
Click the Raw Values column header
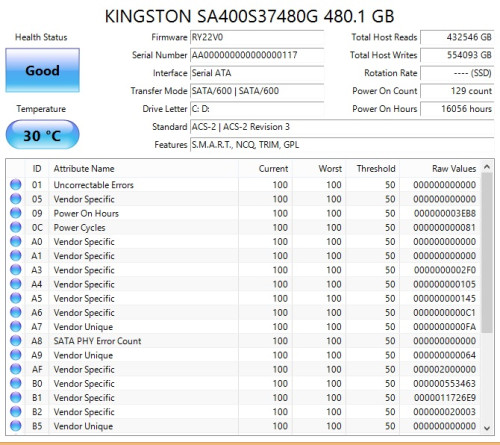[440, 169]
